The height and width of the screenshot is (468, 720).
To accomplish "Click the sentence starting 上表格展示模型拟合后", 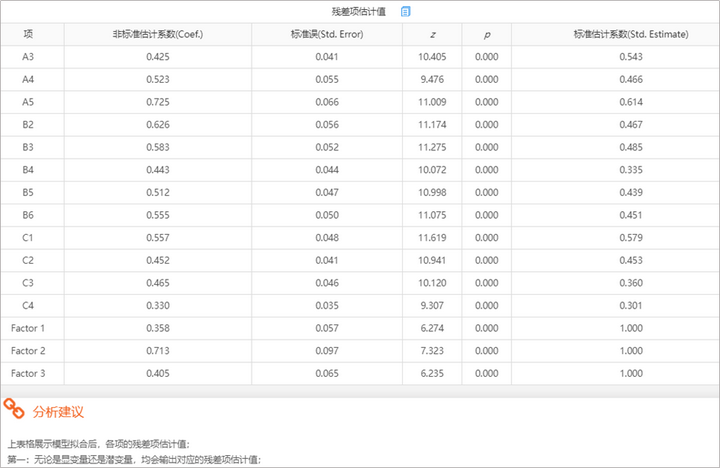I will click(99, 444).
